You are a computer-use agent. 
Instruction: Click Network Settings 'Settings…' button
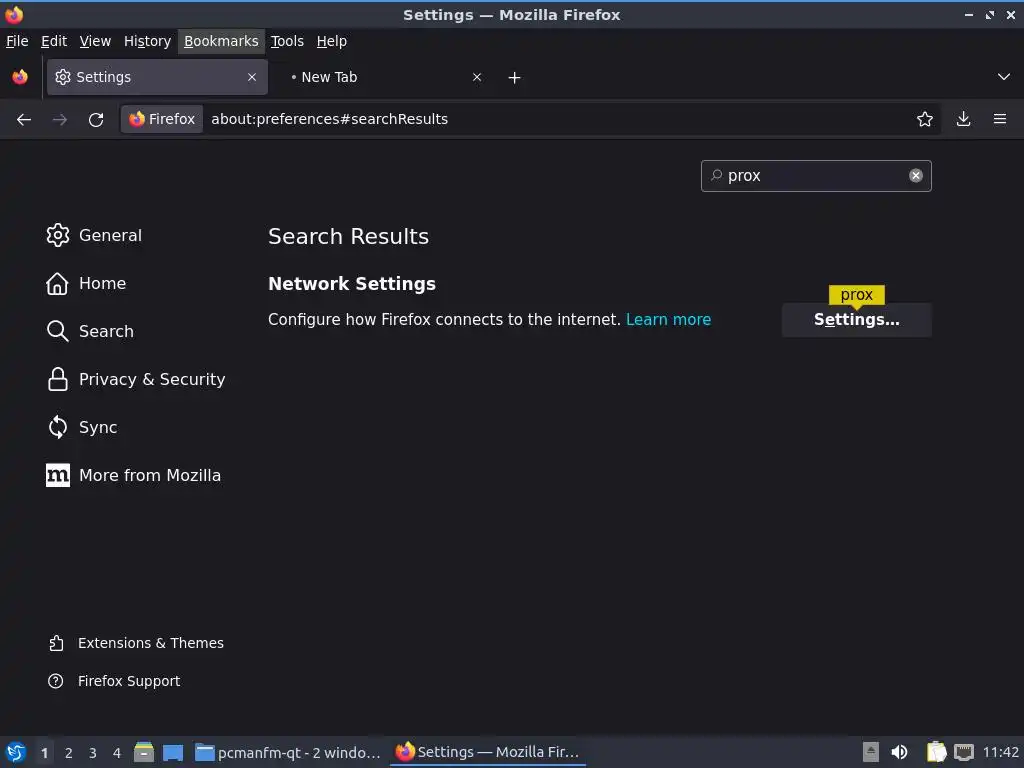coord(856,320)
